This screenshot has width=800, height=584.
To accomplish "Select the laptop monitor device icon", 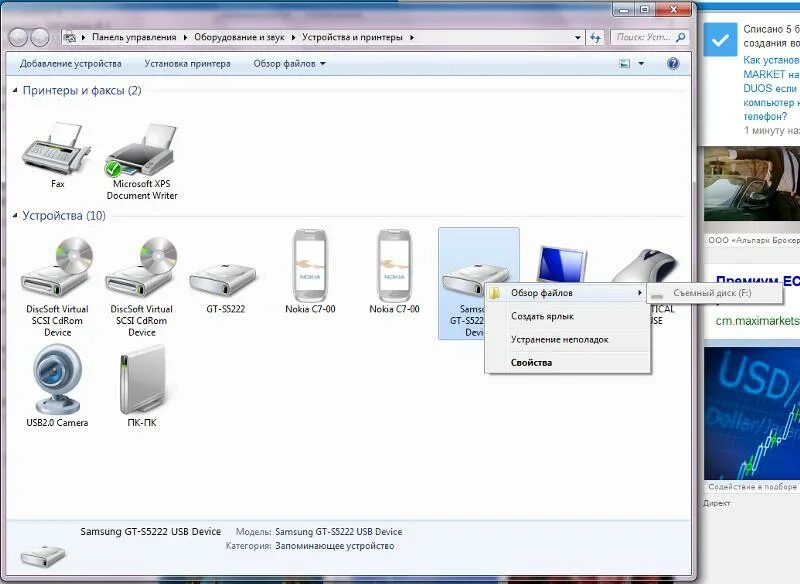I will click(x=561, y=264).
